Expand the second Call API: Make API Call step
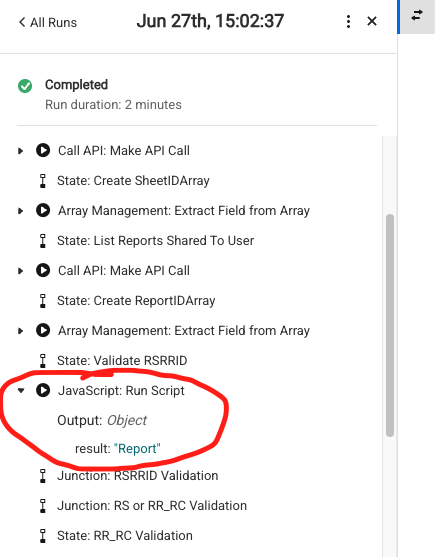Viewport: 435px width, 557px height. 21,271
